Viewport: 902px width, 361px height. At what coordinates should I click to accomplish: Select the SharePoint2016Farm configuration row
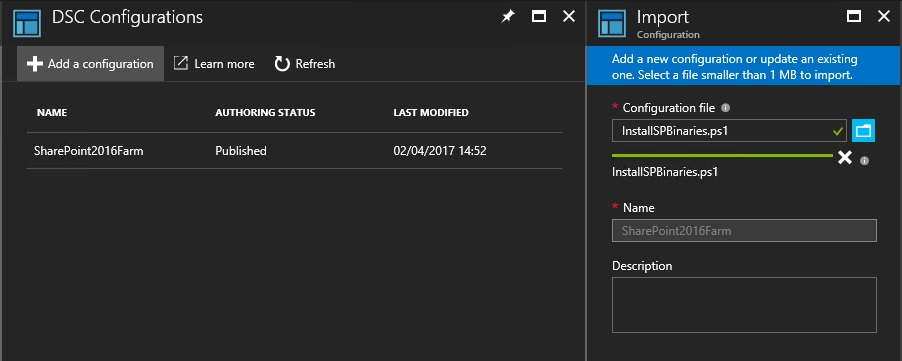295,151
